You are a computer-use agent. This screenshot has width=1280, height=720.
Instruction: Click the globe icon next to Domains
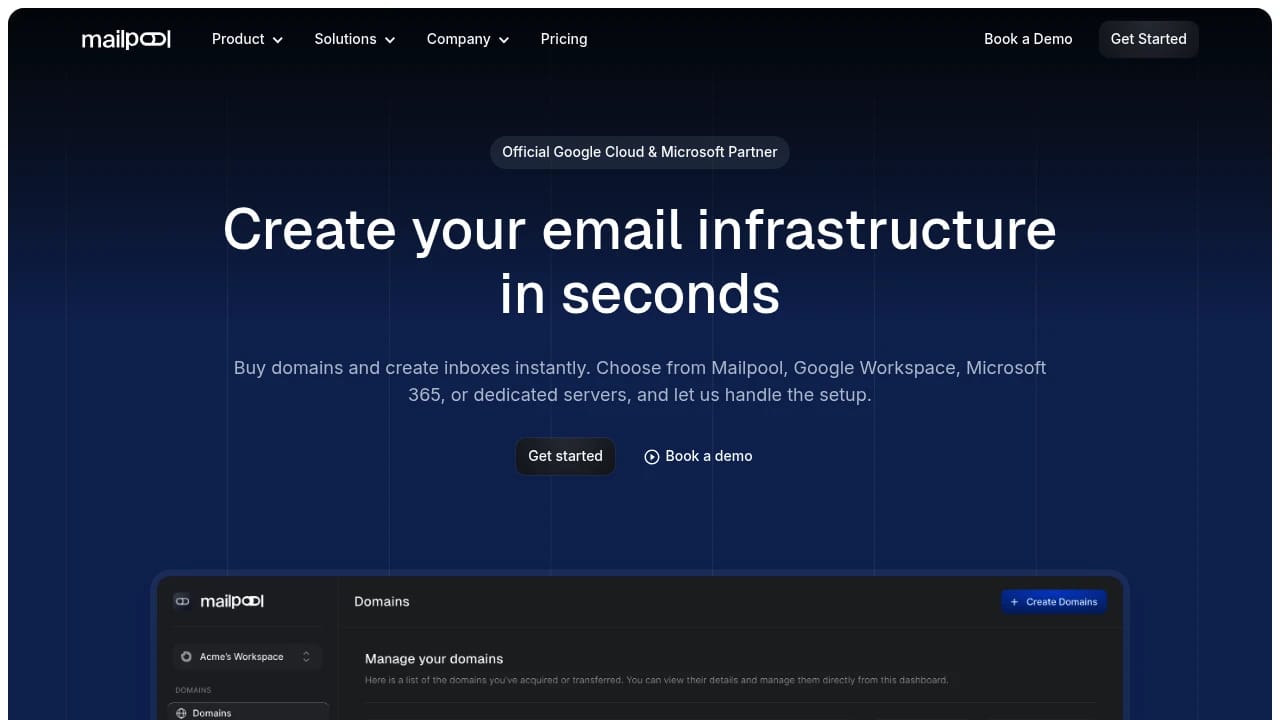click(x=181, y=713)
